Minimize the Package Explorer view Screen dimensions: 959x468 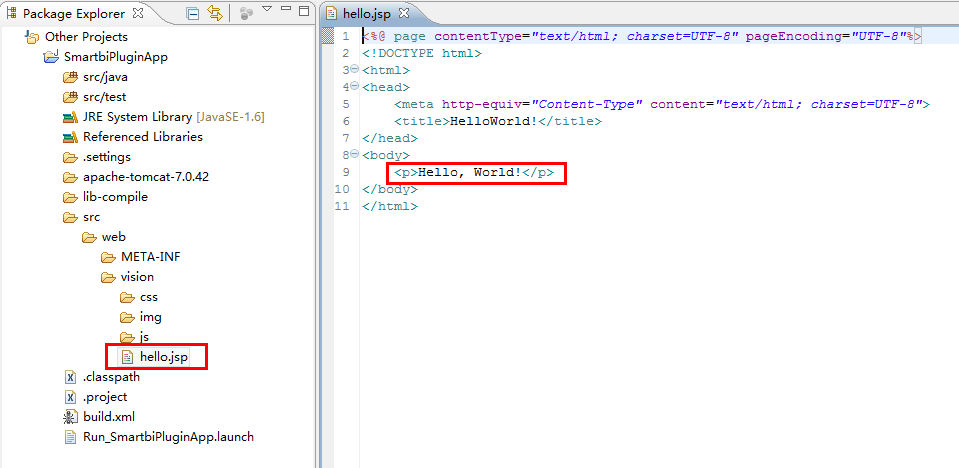pyautogui.click(x=286, y=9)
